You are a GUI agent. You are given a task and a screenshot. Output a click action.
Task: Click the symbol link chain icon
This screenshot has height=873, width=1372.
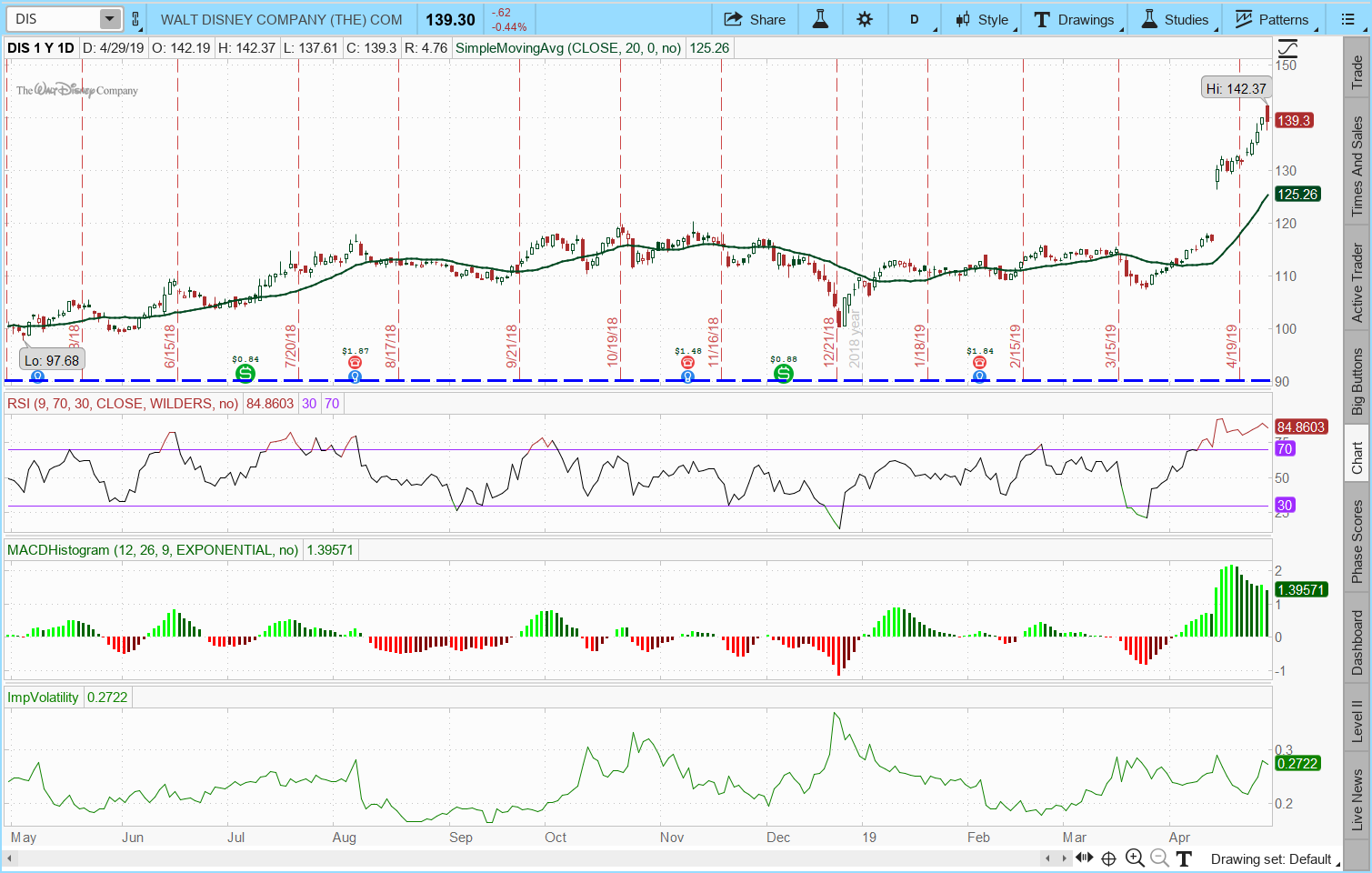135,19
